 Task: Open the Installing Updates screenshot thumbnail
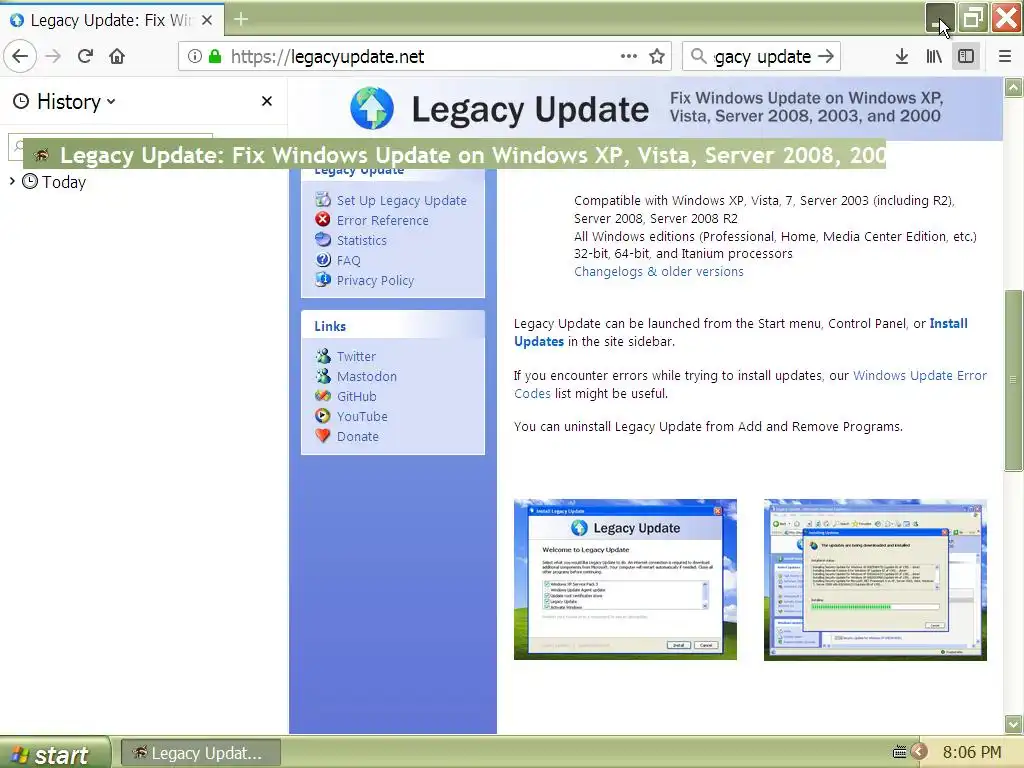click(x=875, y=580)
